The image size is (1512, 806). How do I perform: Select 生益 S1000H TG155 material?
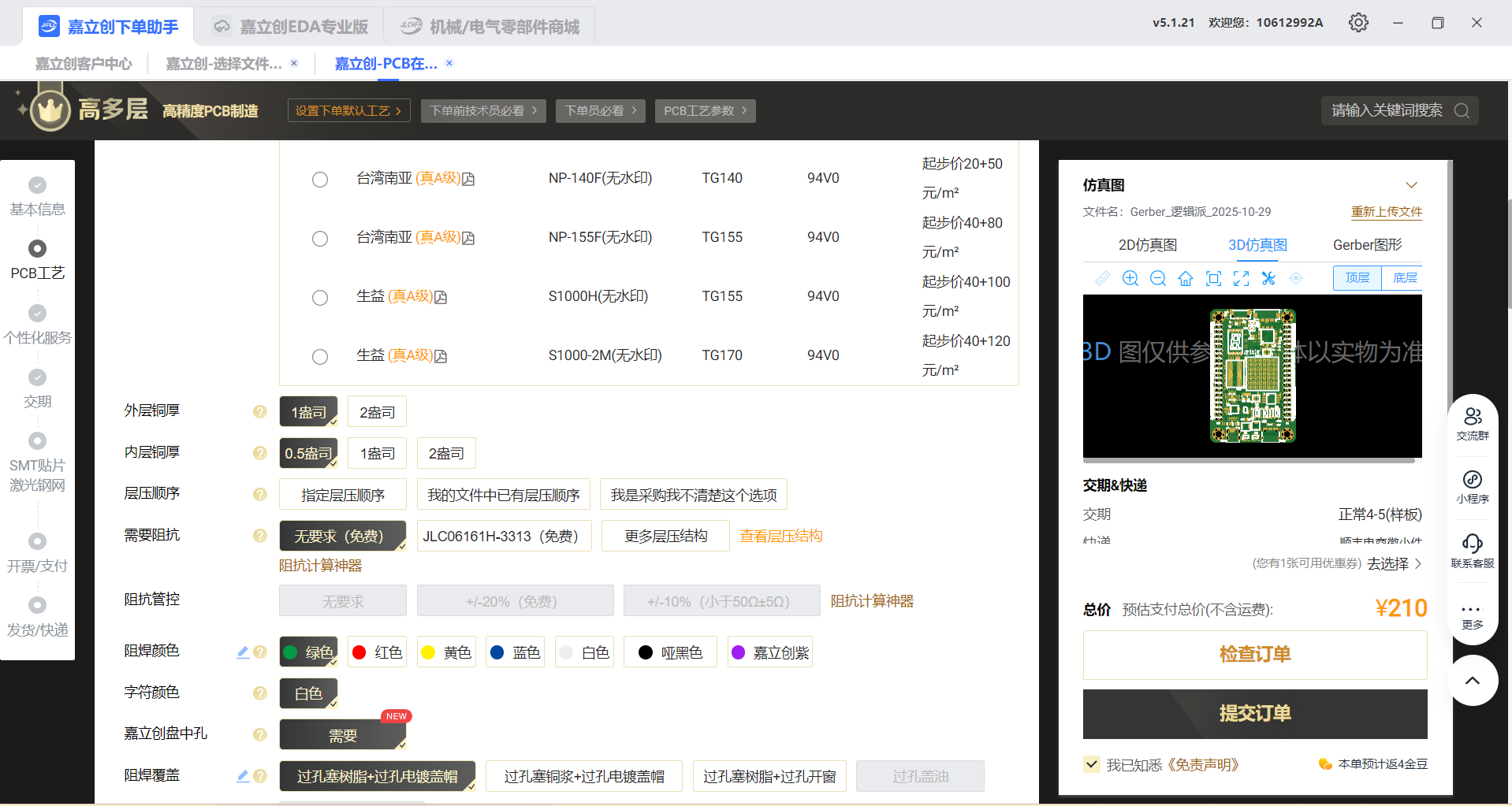[x=320, y=298]
